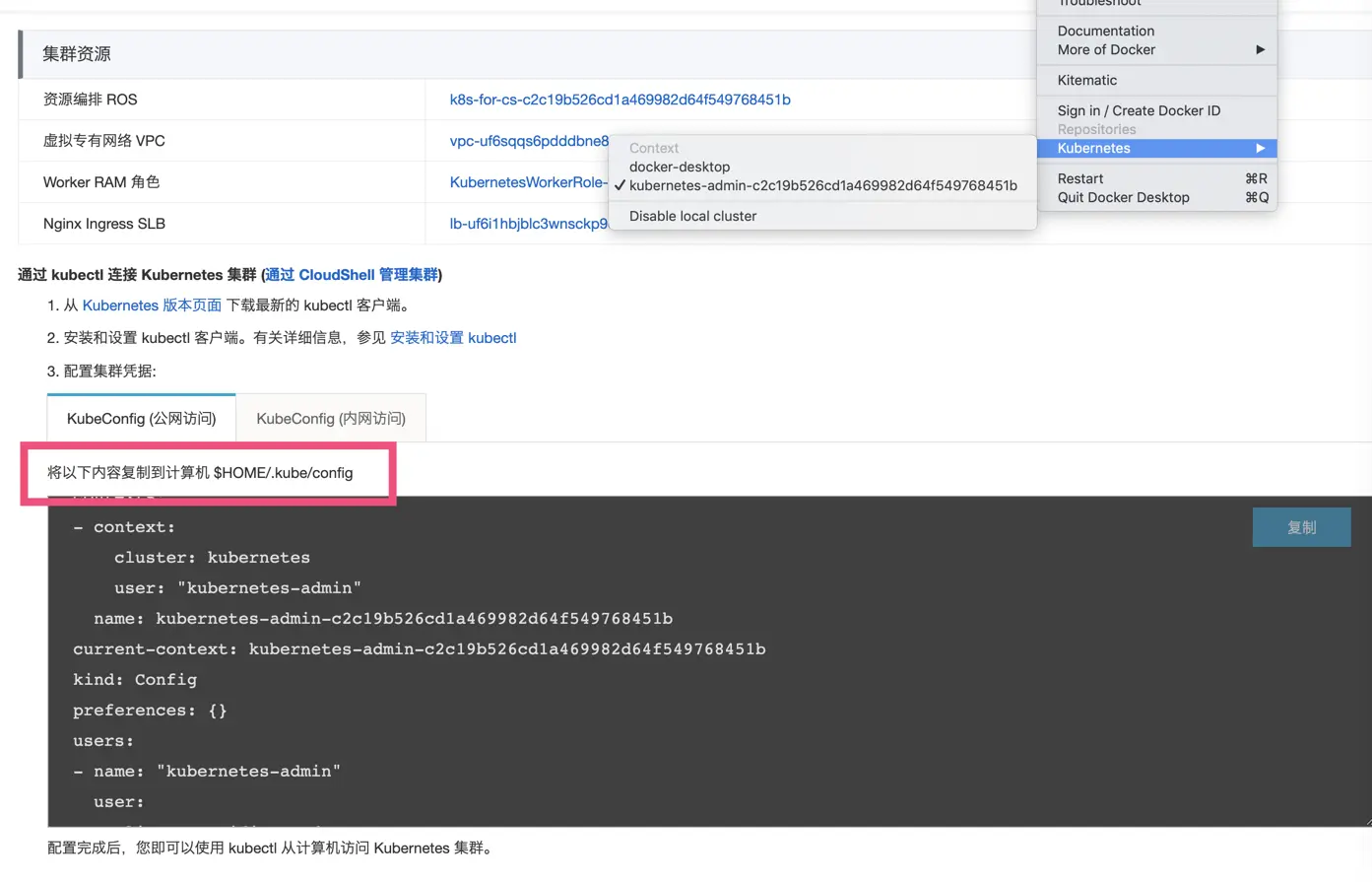Click the 复制 copy button
Image resolution: width=1372 pixels, height=882 pixels.
click(x=1301, y=527)
